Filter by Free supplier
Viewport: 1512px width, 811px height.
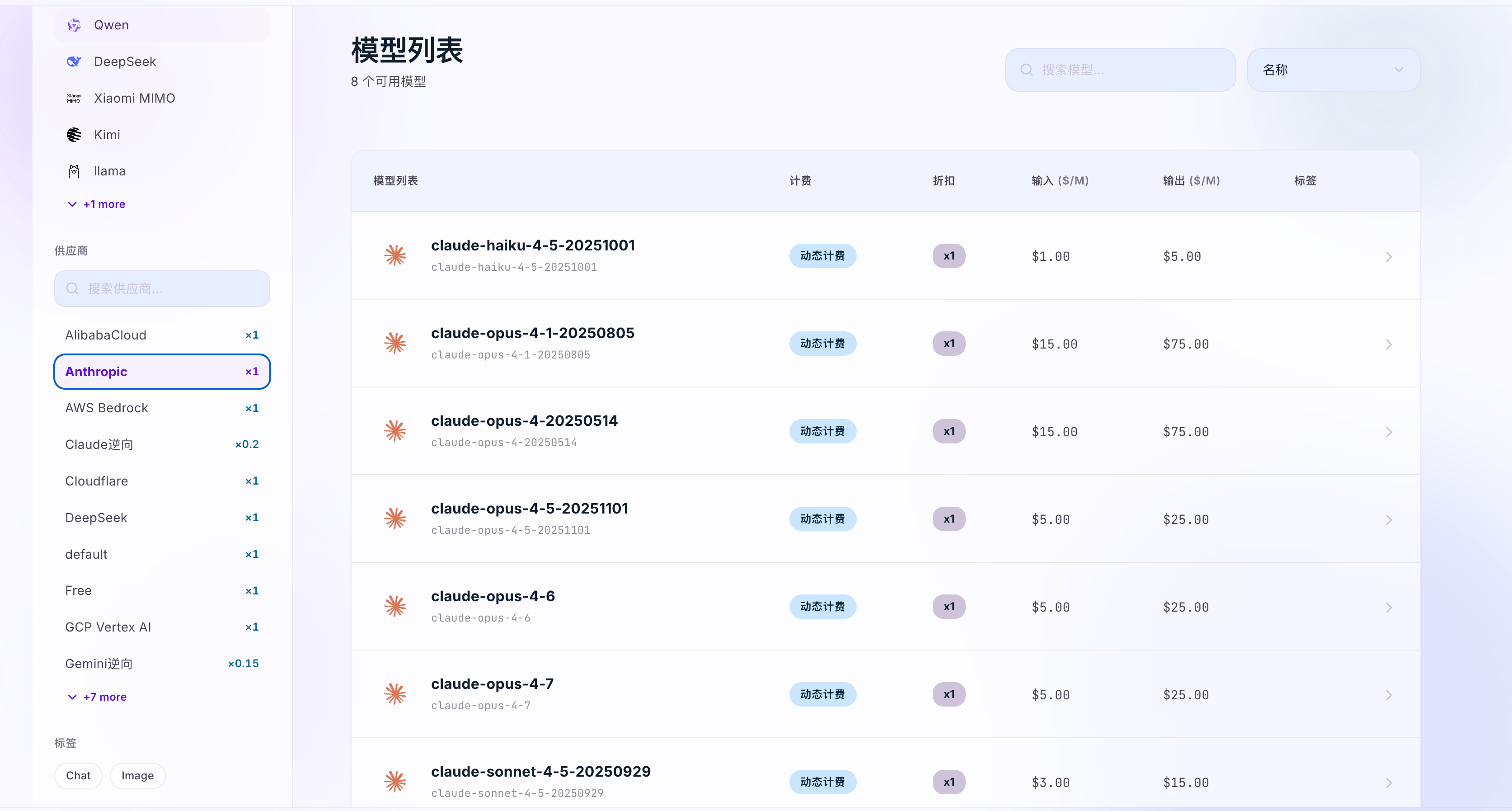pos(162,591)
